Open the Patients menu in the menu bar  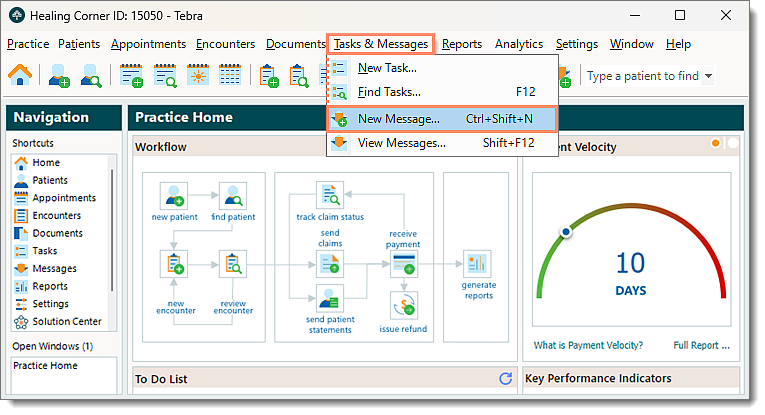point(79,44)
